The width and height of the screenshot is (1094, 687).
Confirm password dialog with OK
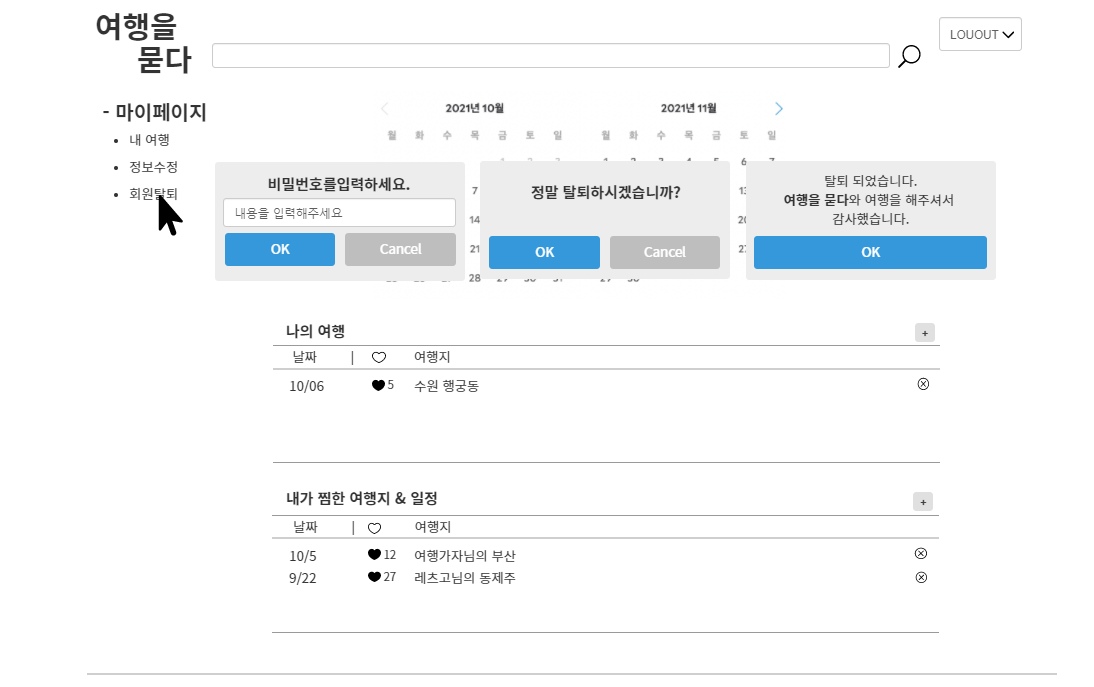coord(280,249)
